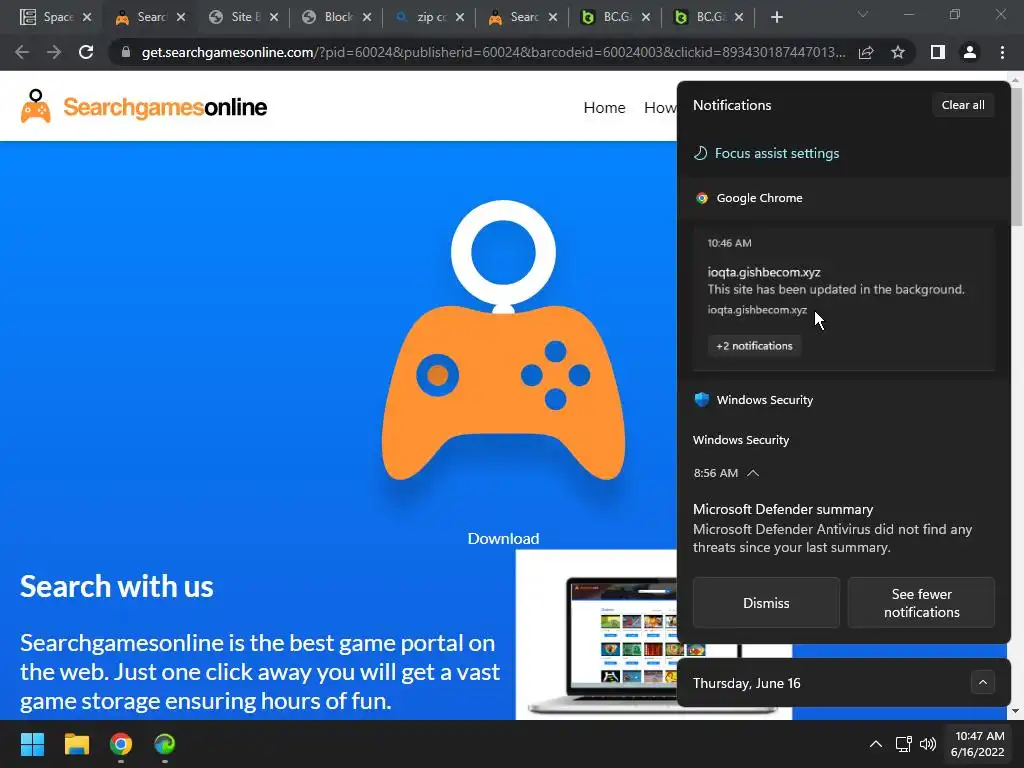Bookmark this page with the star
This screenshot has height=768, width=1024.
(898, 52)
